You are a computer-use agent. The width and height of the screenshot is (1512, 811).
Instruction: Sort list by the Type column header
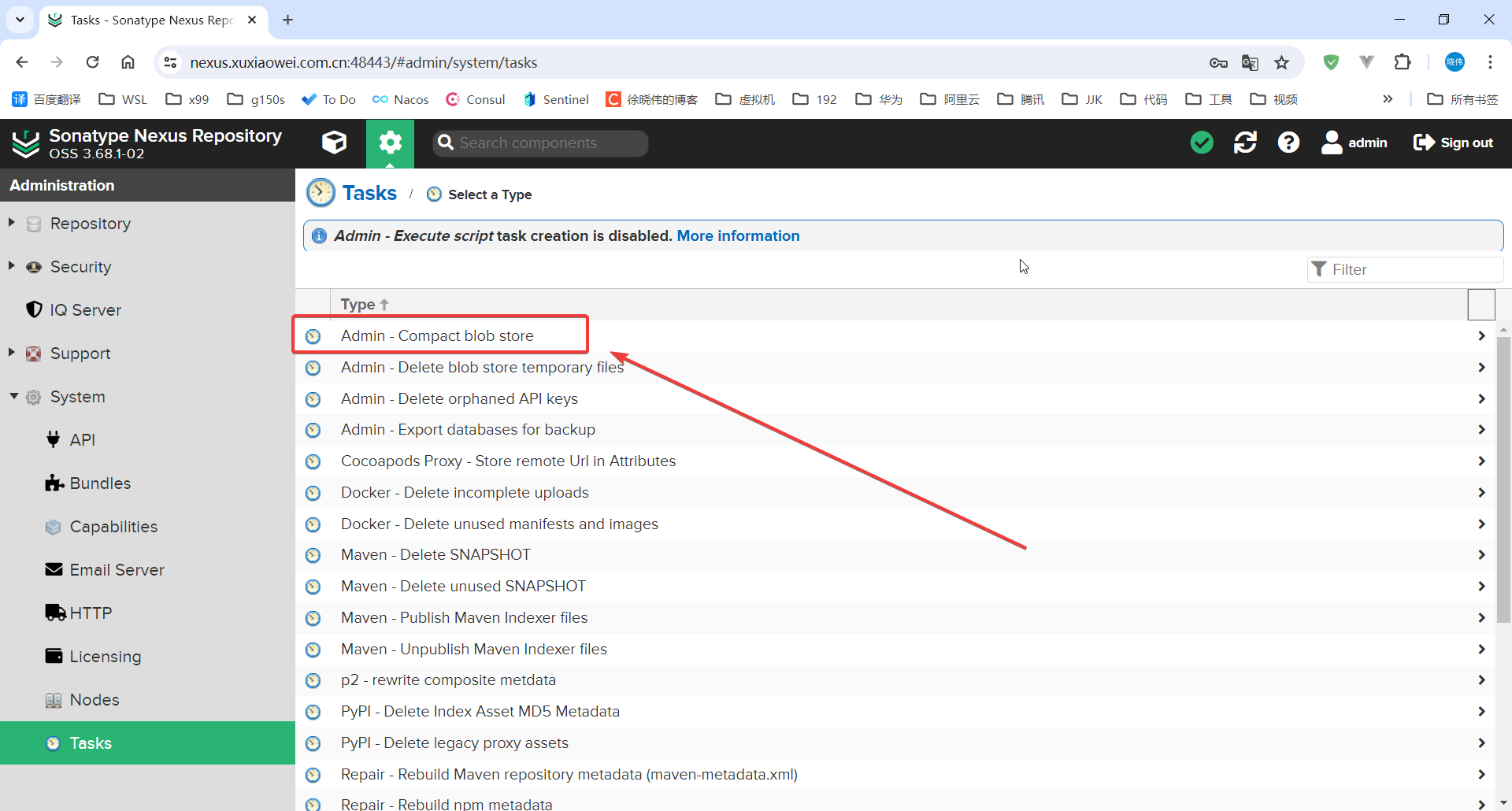click(x=358, y=304)
